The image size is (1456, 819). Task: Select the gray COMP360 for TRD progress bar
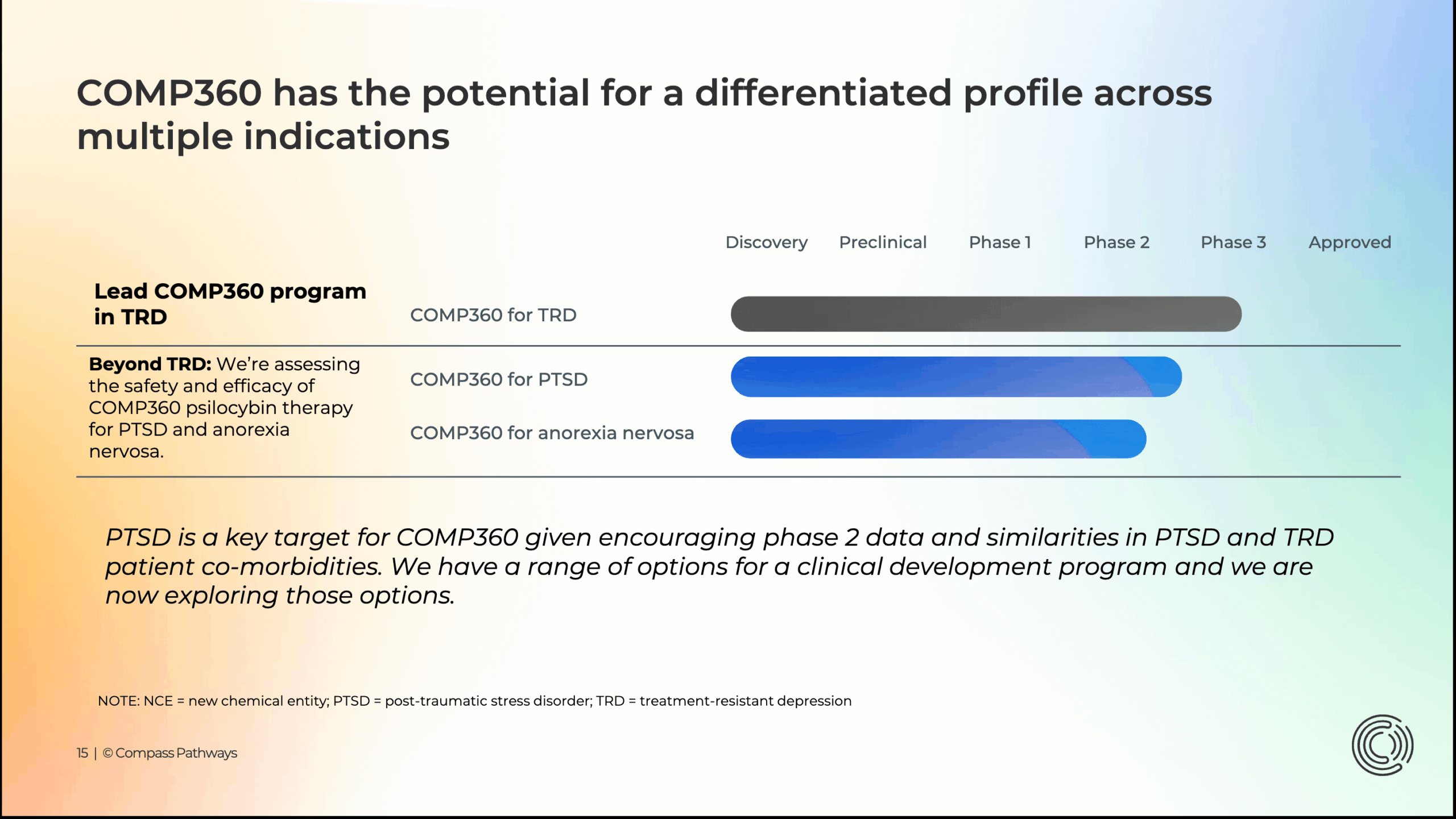986,314
